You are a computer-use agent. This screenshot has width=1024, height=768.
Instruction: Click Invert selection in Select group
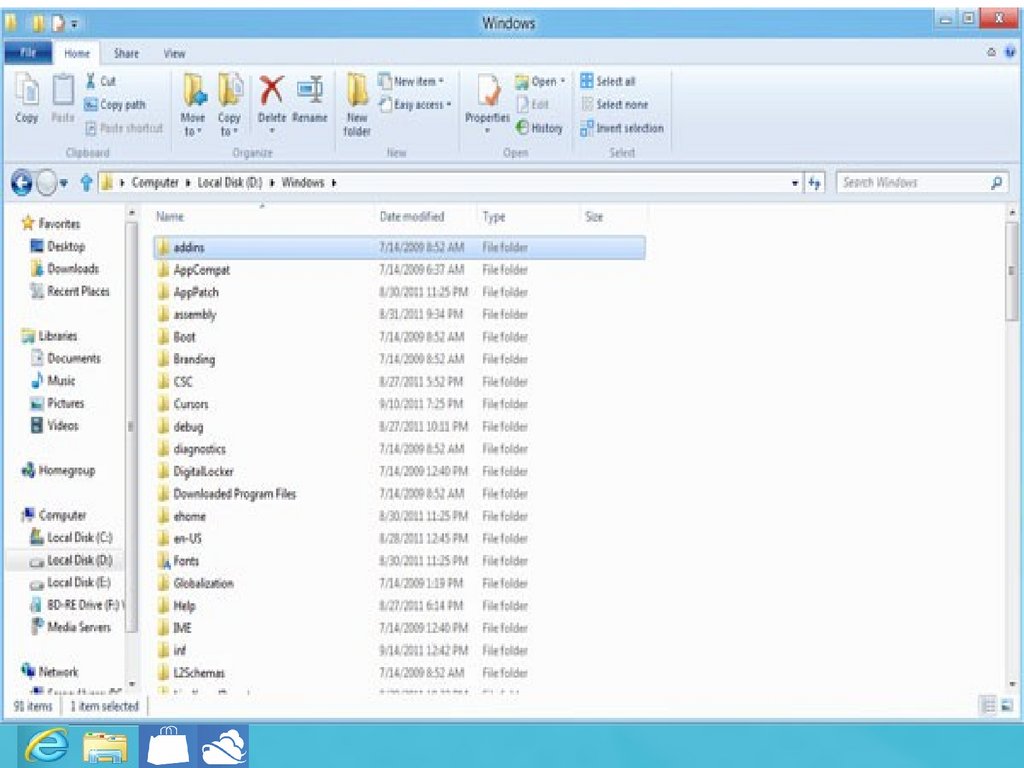click(x=622, y=128)
